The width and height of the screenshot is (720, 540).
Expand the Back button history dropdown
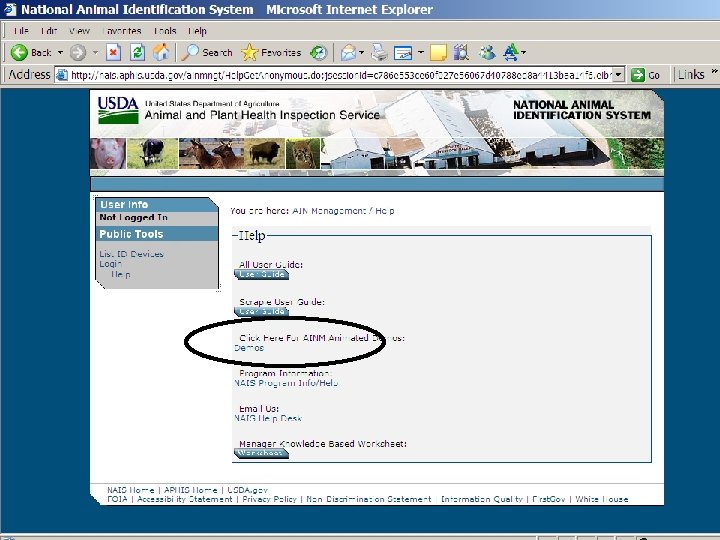[x=60, y=52]
